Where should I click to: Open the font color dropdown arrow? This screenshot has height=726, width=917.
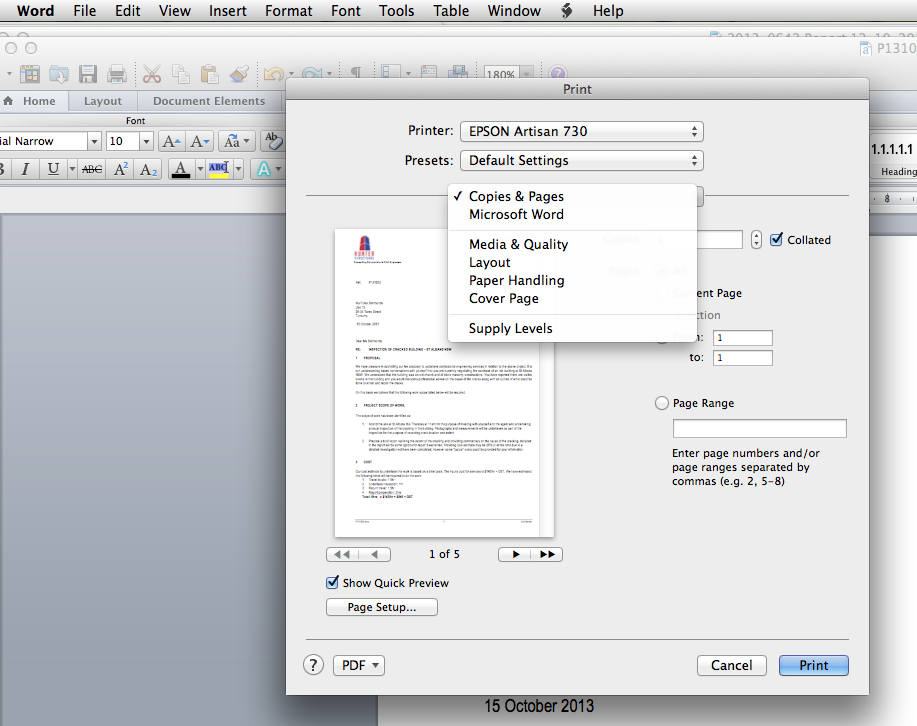(200, 169)
